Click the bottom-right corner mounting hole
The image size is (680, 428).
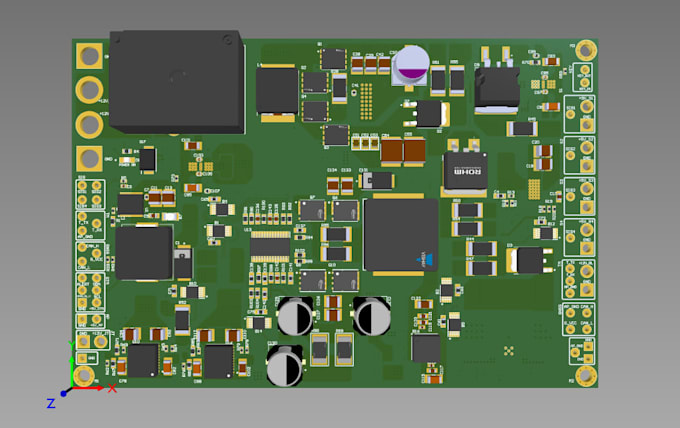[586, 376]
